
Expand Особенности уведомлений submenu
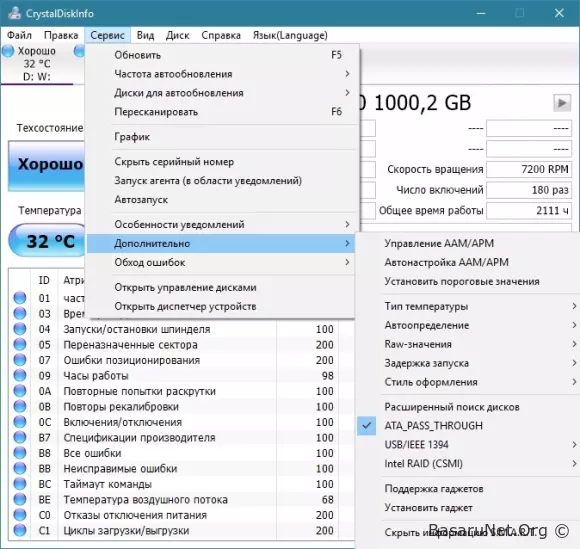[x=221, y=225]
